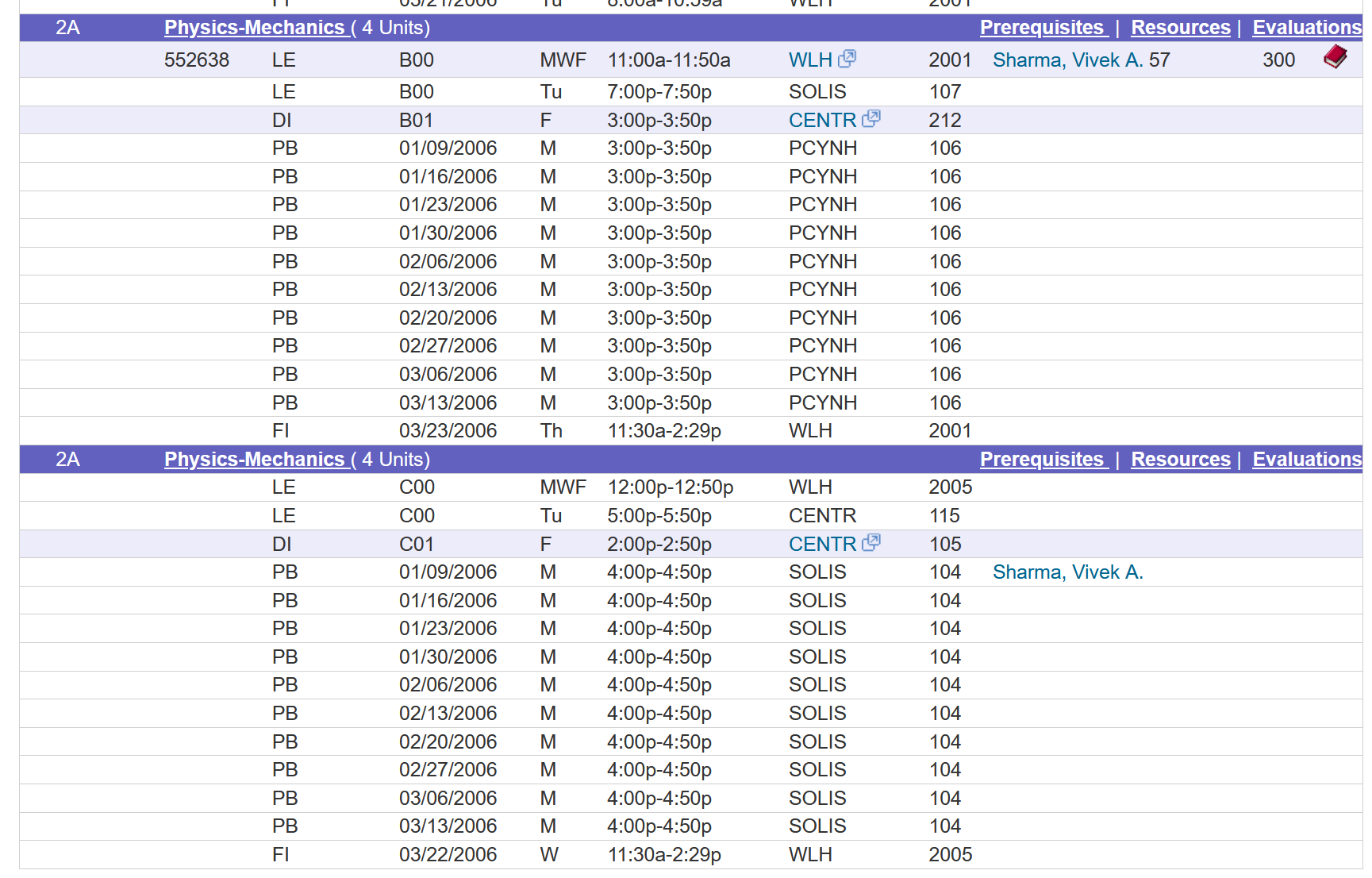Select date 01/16/2006 in SOLIS row

448,601
